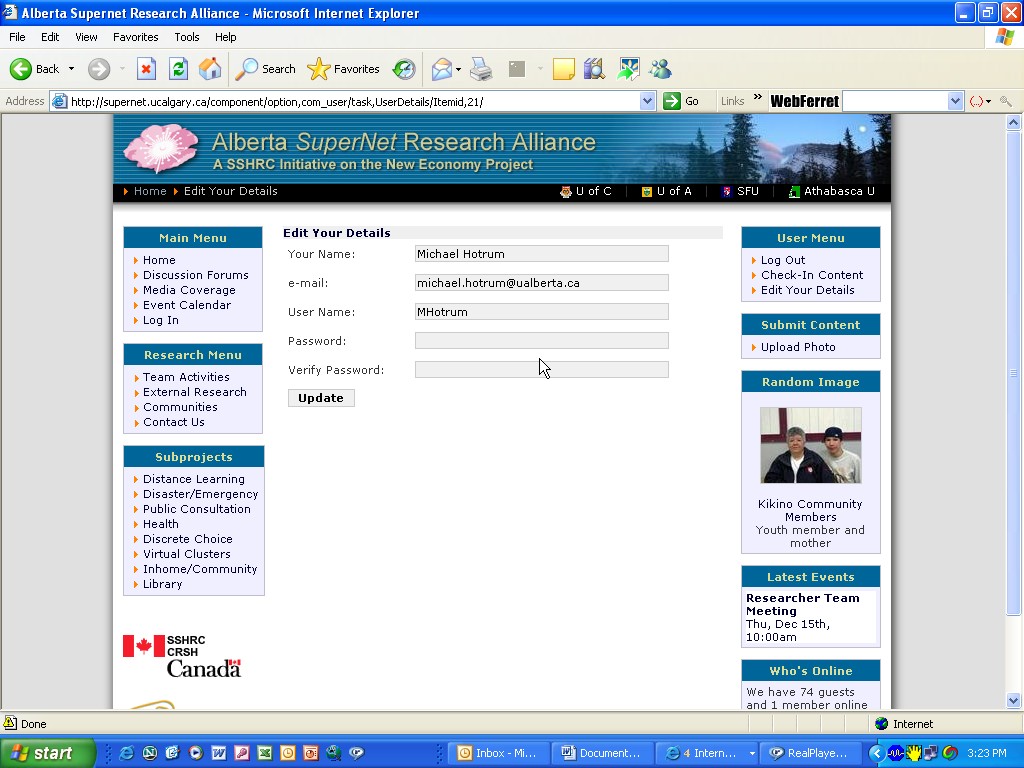The width and height of the screenshot is (1024, 768).
Task: Click the Windows Start button
Action: [x=48, y=753]
